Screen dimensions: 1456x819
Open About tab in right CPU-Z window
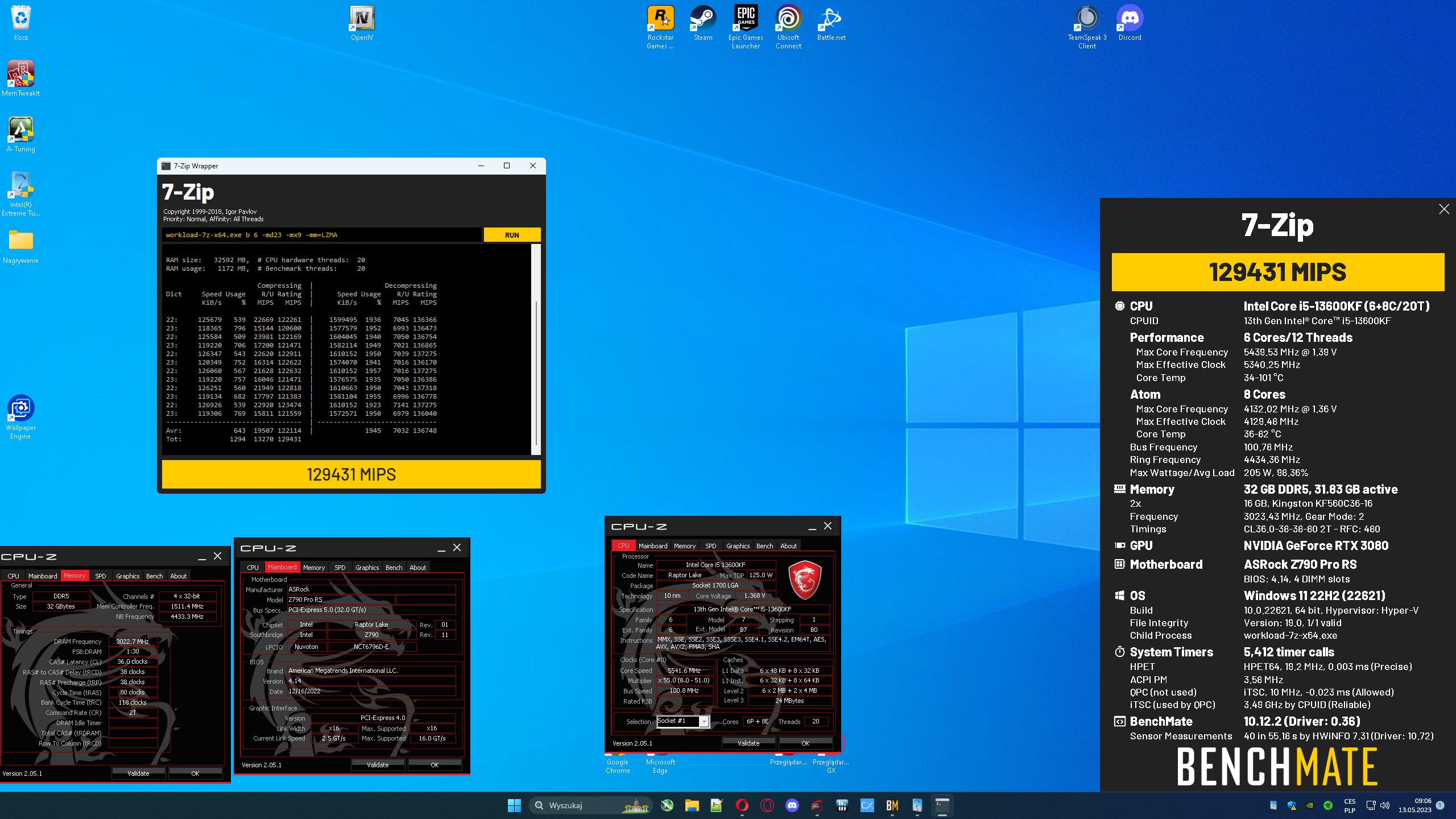pyautogui.click(x=788, y=546)
